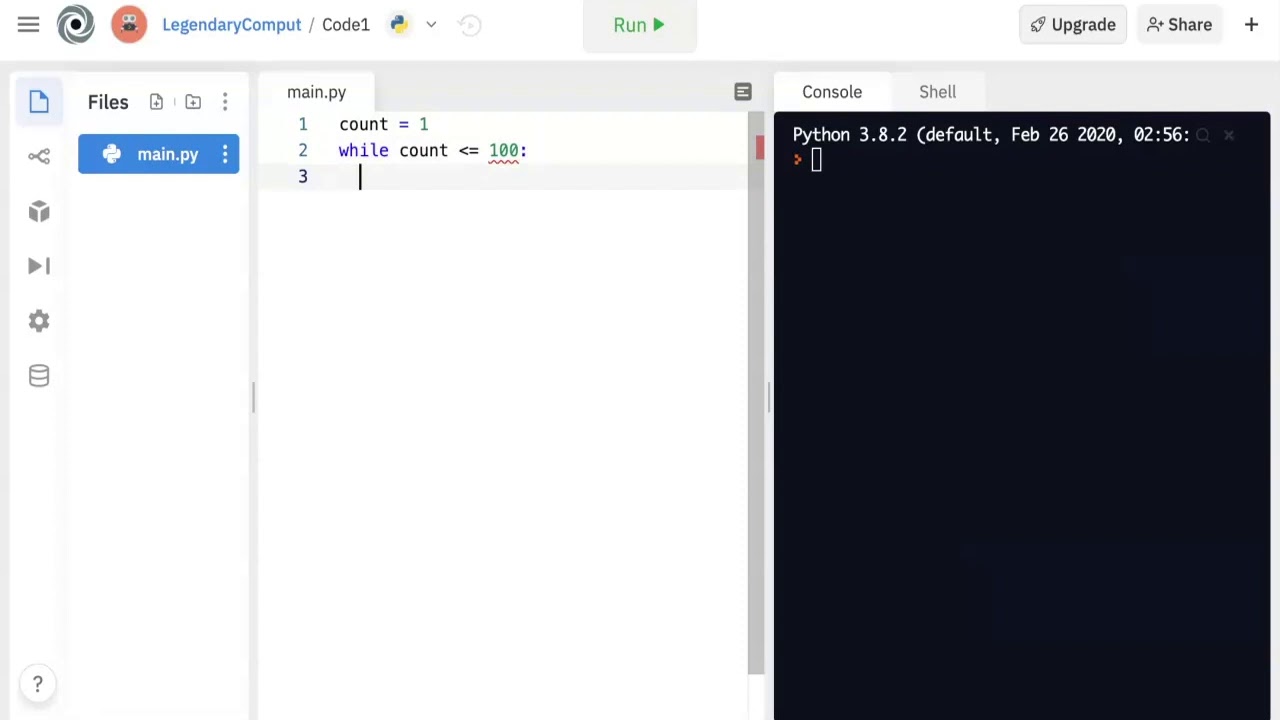Image resolution: width=1280 pixels, height=720 pixels.
Task: Click the line 1 'count = 1' code
Action: tap(384, 124)
